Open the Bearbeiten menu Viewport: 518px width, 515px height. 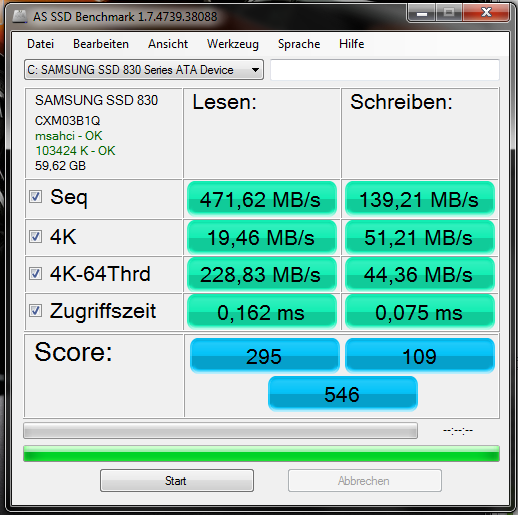(101, 44)
